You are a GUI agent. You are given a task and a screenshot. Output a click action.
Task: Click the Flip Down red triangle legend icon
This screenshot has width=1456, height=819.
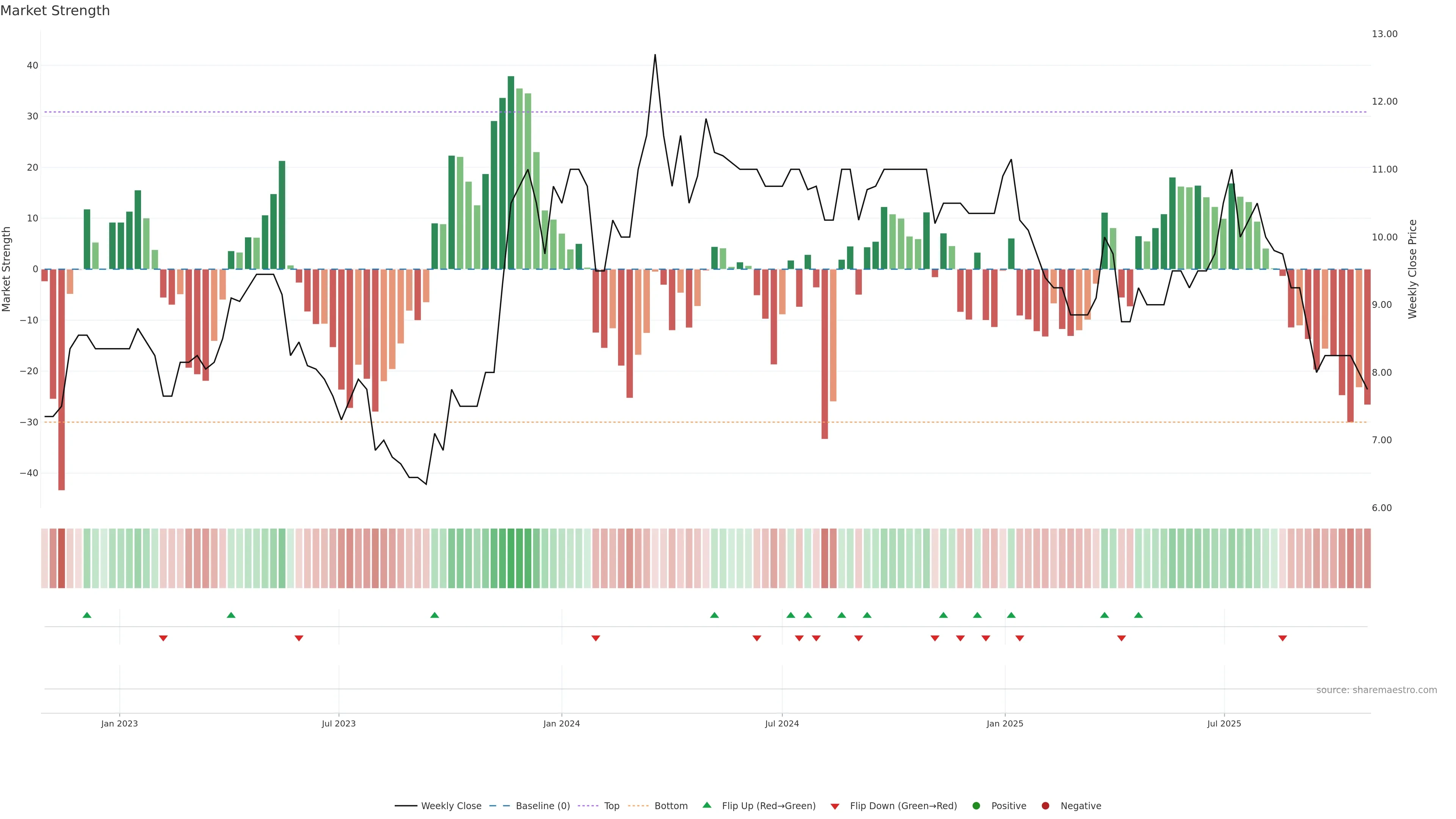click(835, 806)
